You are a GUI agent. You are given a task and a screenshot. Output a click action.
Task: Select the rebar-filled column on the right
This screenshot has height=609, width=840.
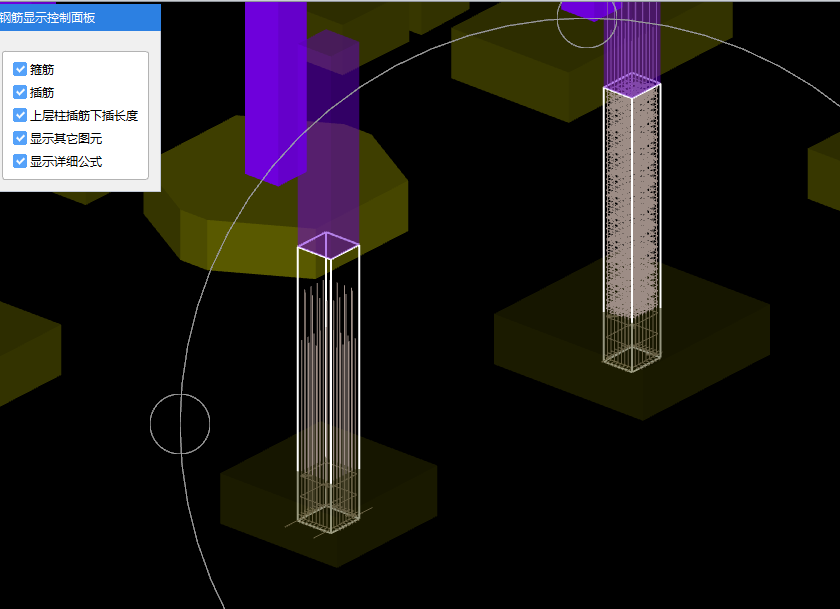632,222
